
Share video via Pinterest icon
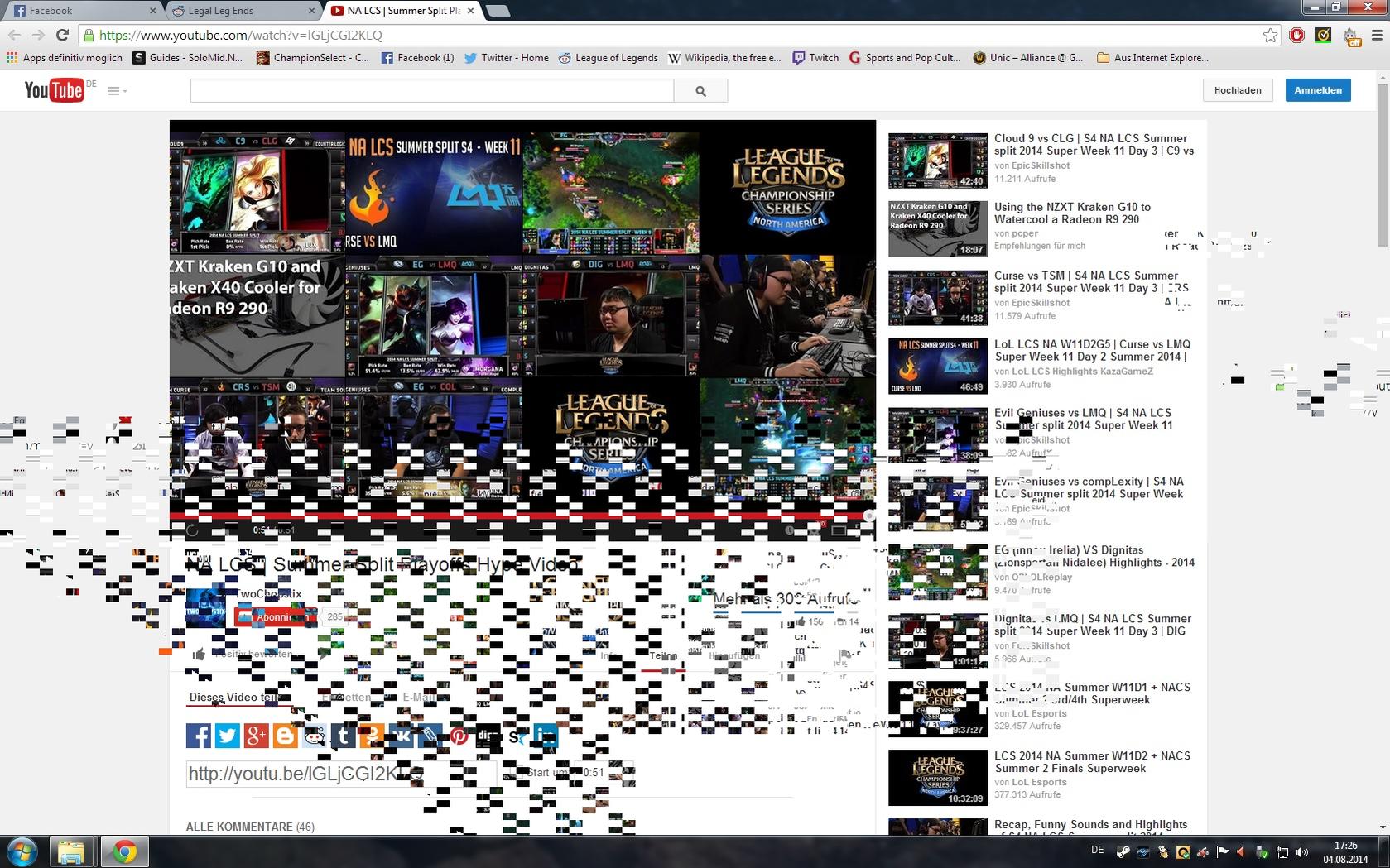459,735
